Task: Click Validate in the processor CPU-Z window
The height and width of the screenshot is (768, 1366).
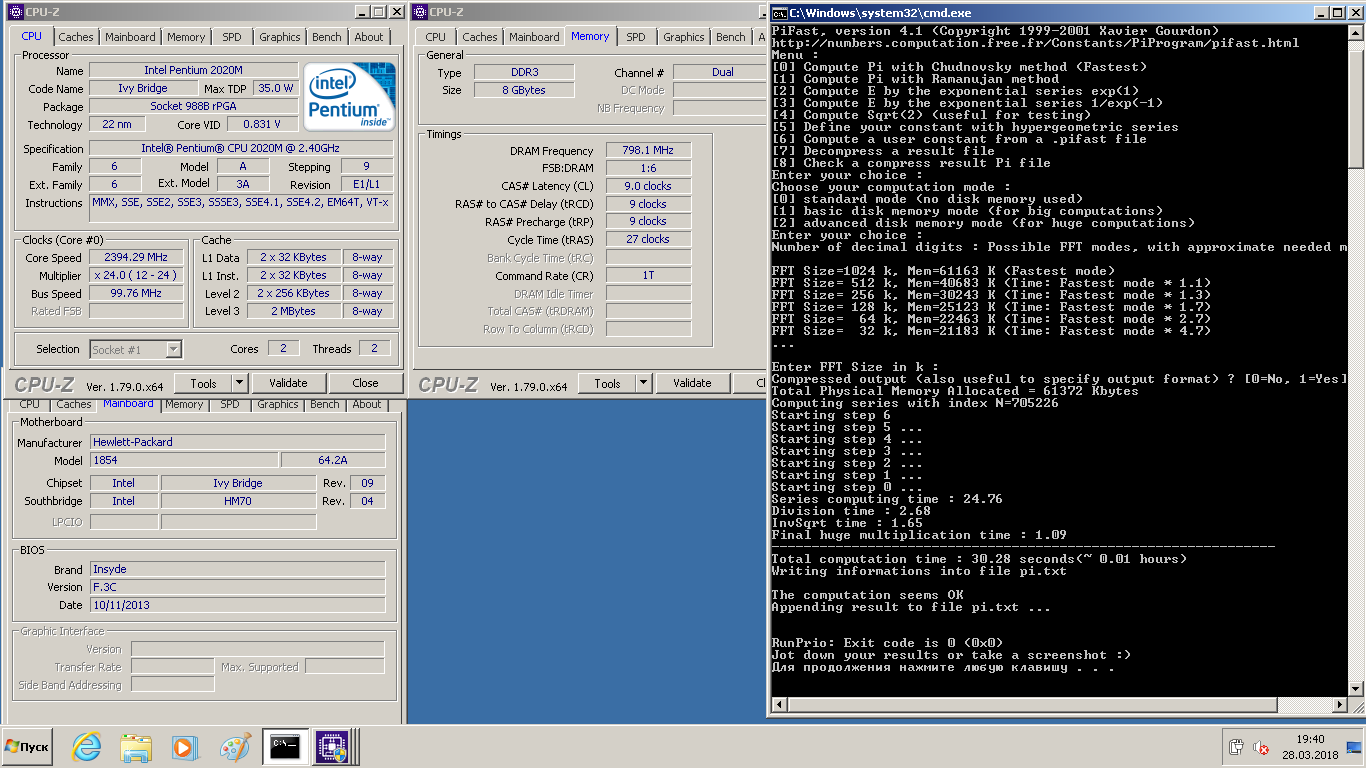Action: (288, 383)
